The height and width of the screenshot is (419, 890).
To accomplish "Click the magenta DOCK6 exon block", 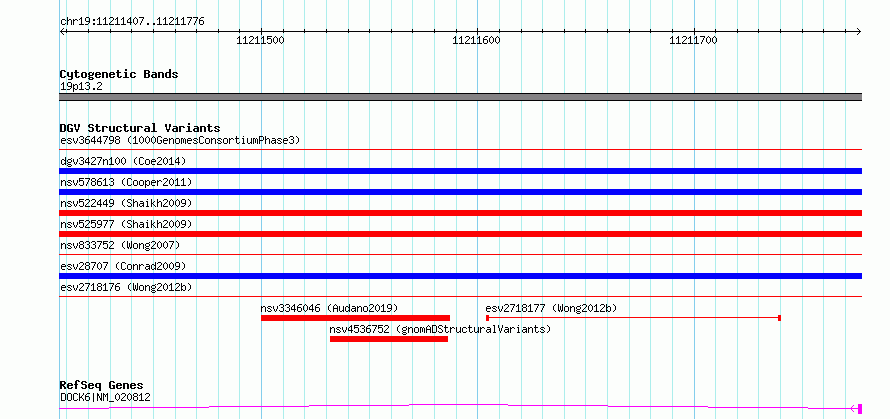I will 860,408.
